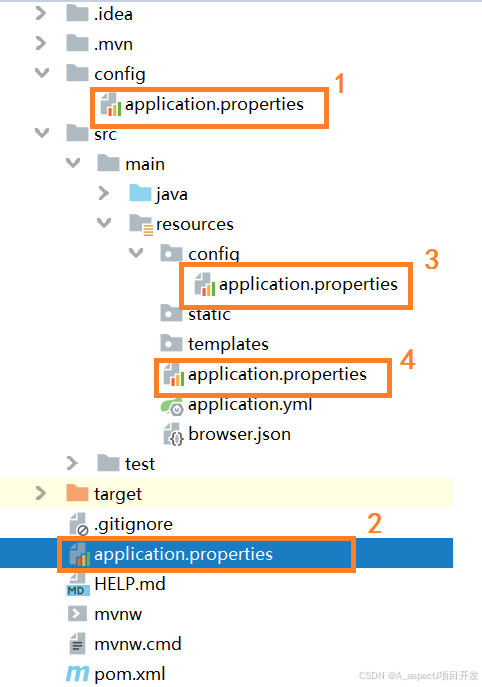Collapse the src folder
Screen dimensions: 482x687
[42, 132]
